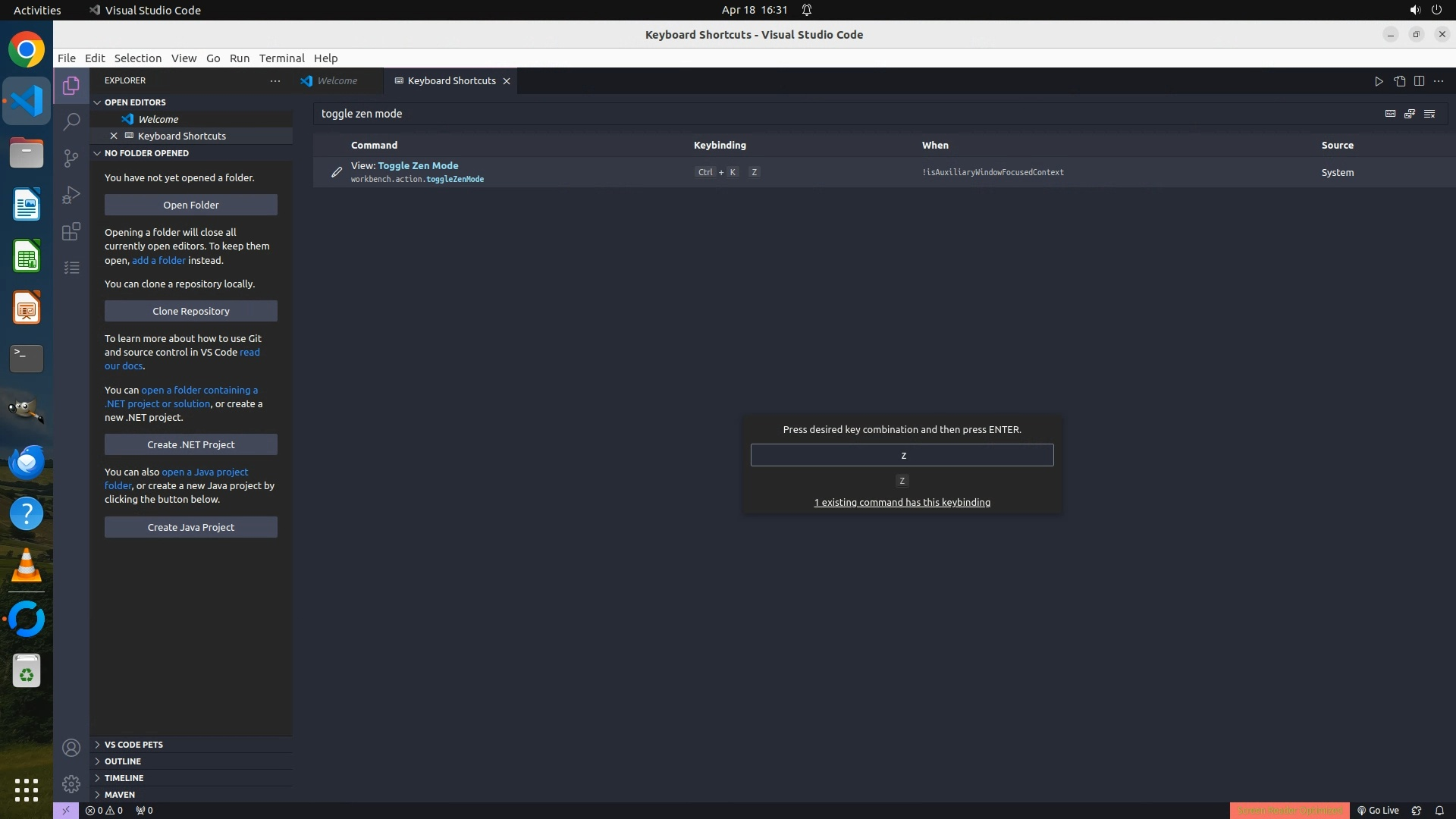Click the Create Java Project button

191,527
